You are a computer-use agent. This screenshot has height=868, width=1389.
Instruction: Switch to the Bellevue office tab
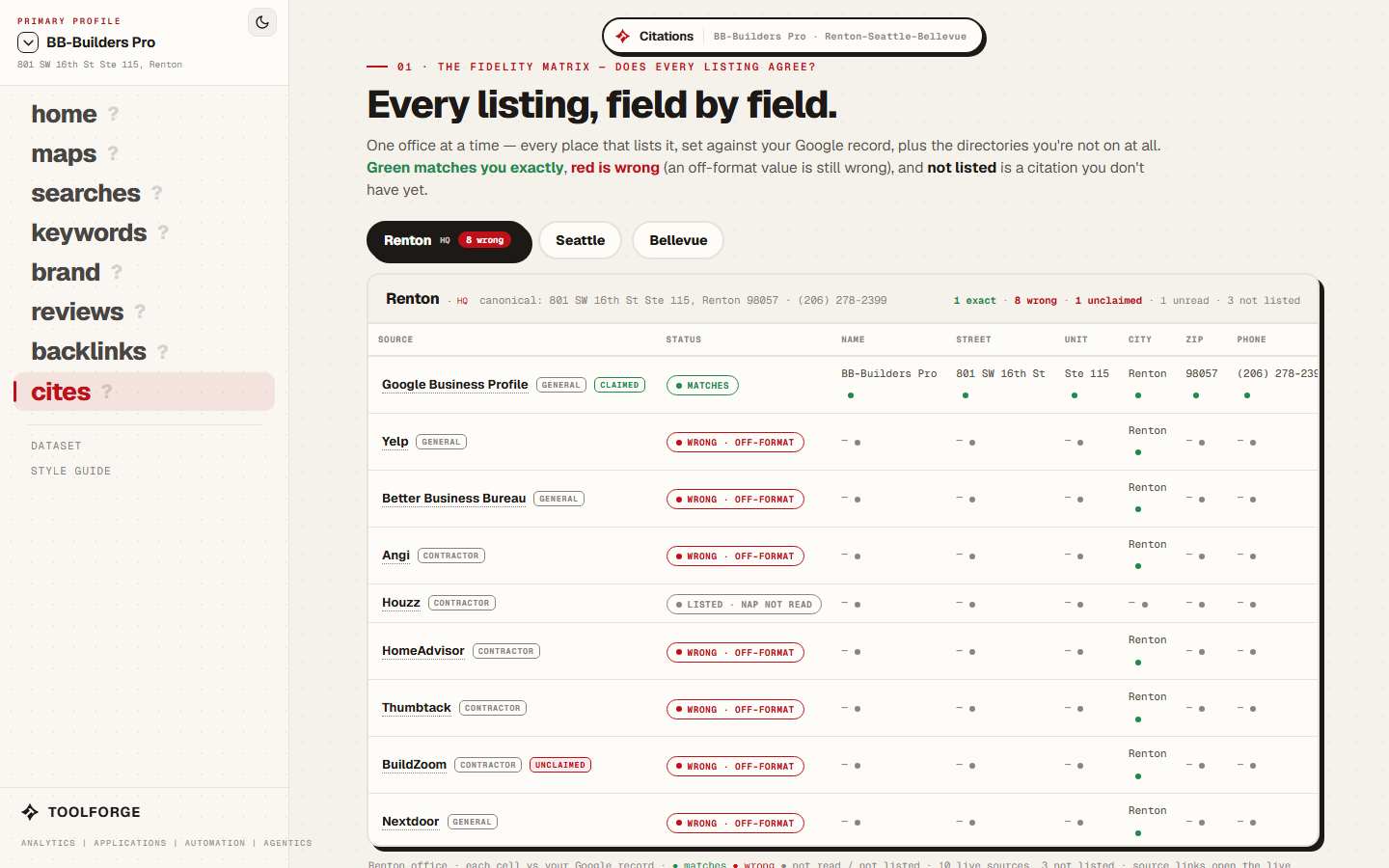(678, 240)
